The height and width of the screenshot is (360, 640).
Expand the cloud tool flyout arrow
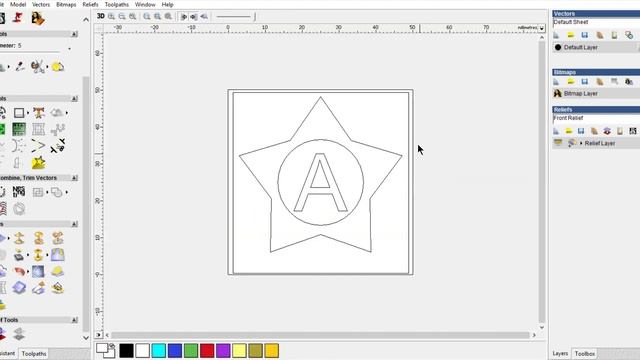[x=66, y=113]
